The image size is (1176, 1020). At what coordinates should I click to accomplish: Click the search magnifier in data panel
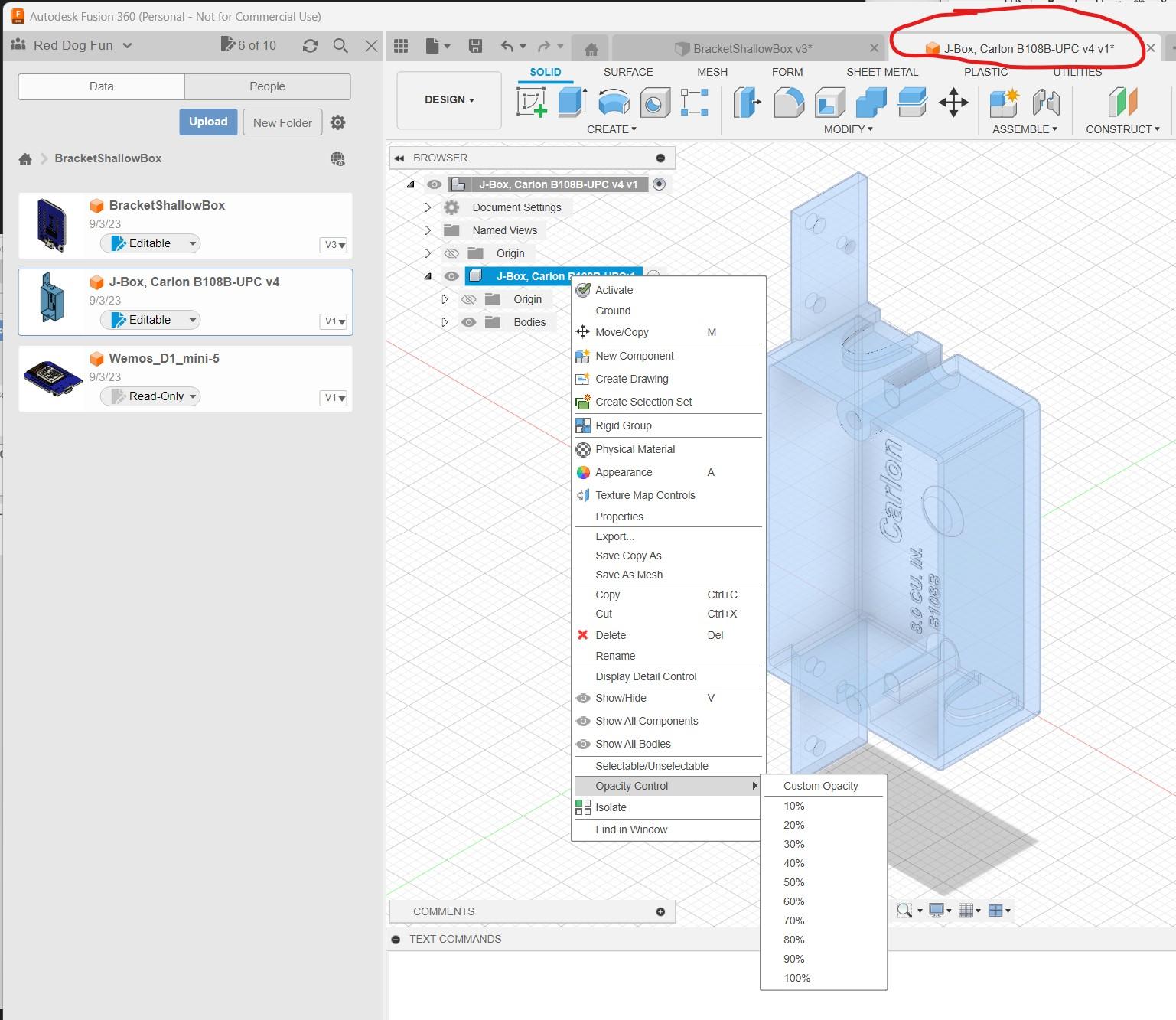point(340,46)
